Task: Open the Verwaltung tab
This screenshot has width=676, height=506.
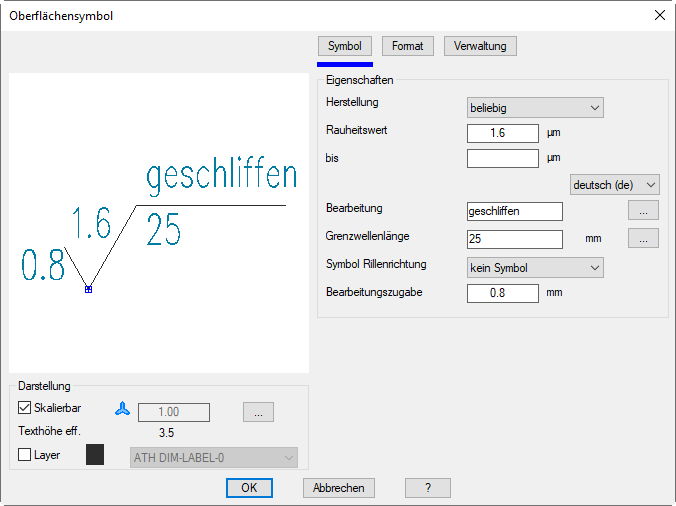Action: coord(480,46)
